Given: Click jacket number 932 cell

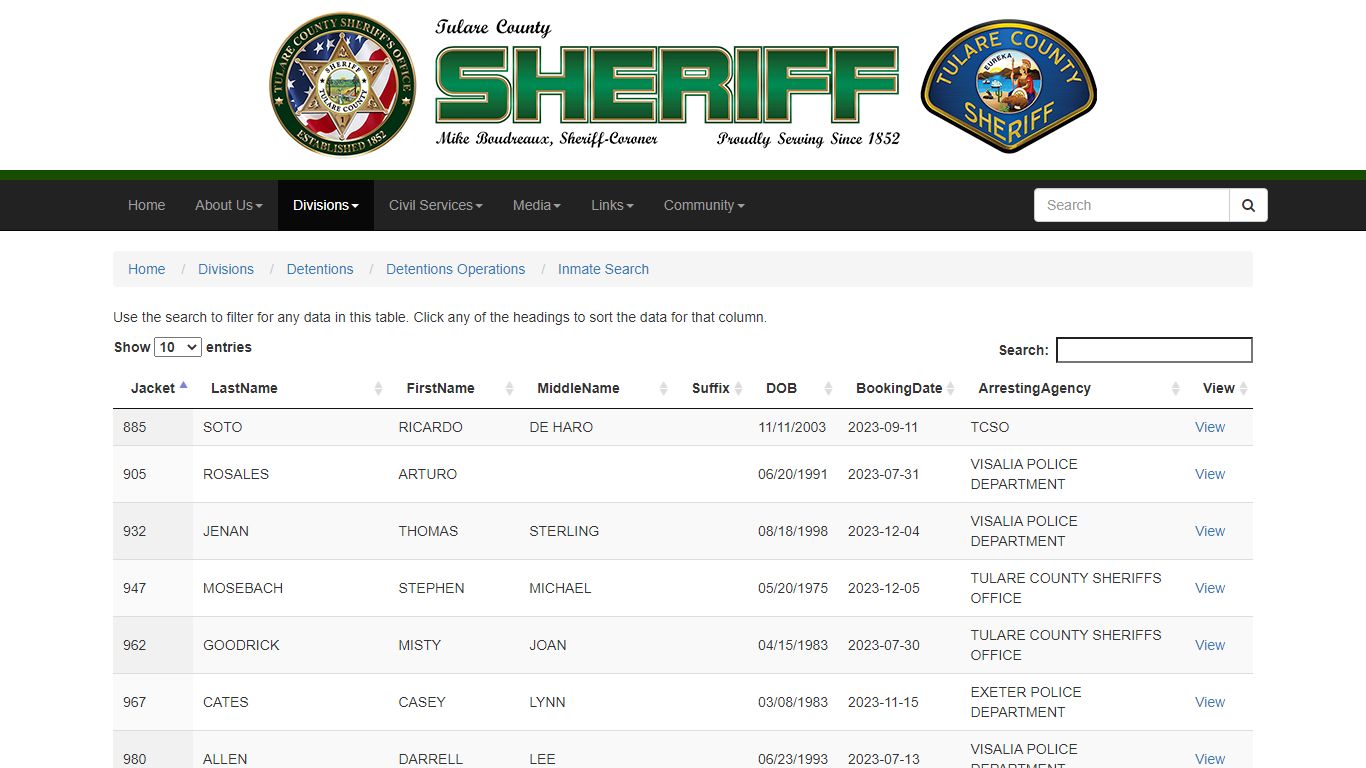Looking at the screenshot, I should click(153, 531).
